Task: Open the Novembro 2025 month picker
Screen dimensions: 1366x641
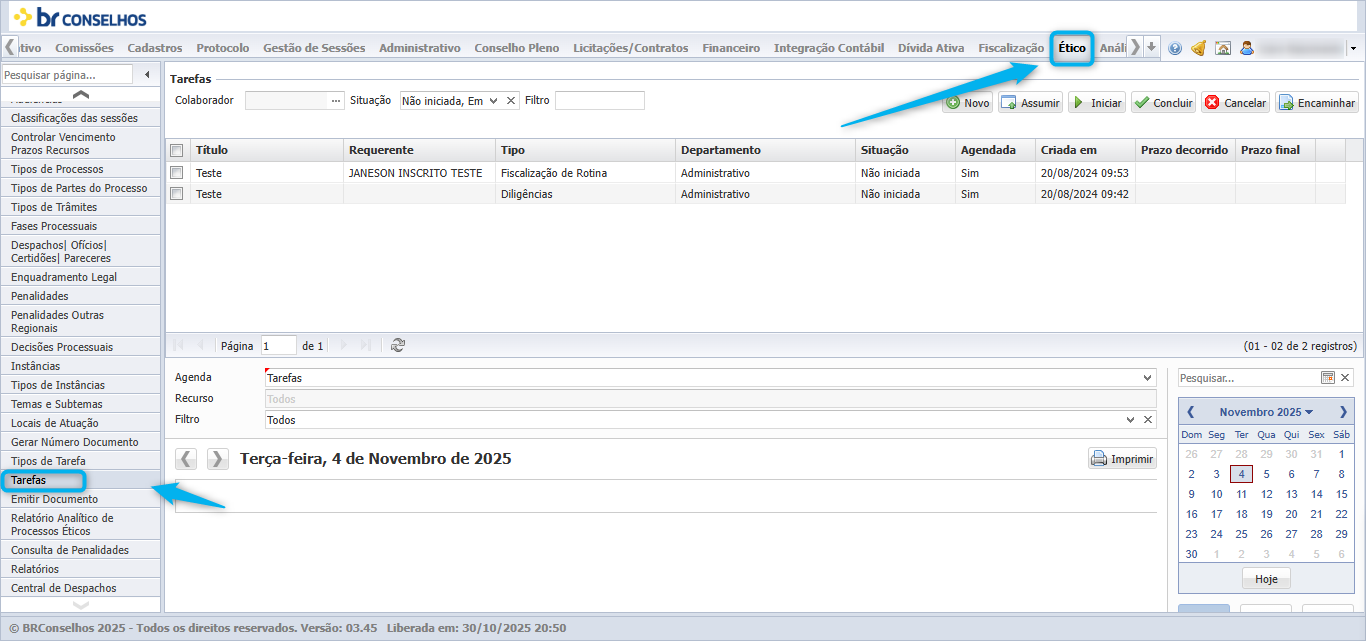Action: (x=1266, y=412)
